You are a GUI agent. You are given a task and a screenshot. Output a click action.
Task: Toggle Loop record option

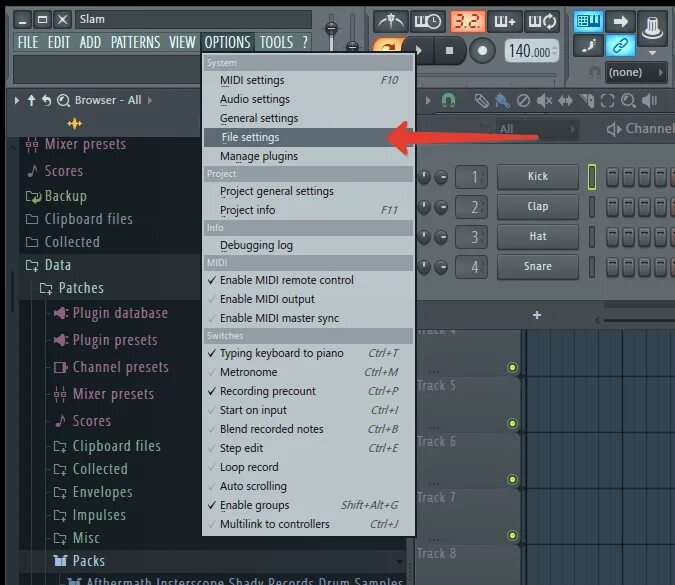point(308,467)
